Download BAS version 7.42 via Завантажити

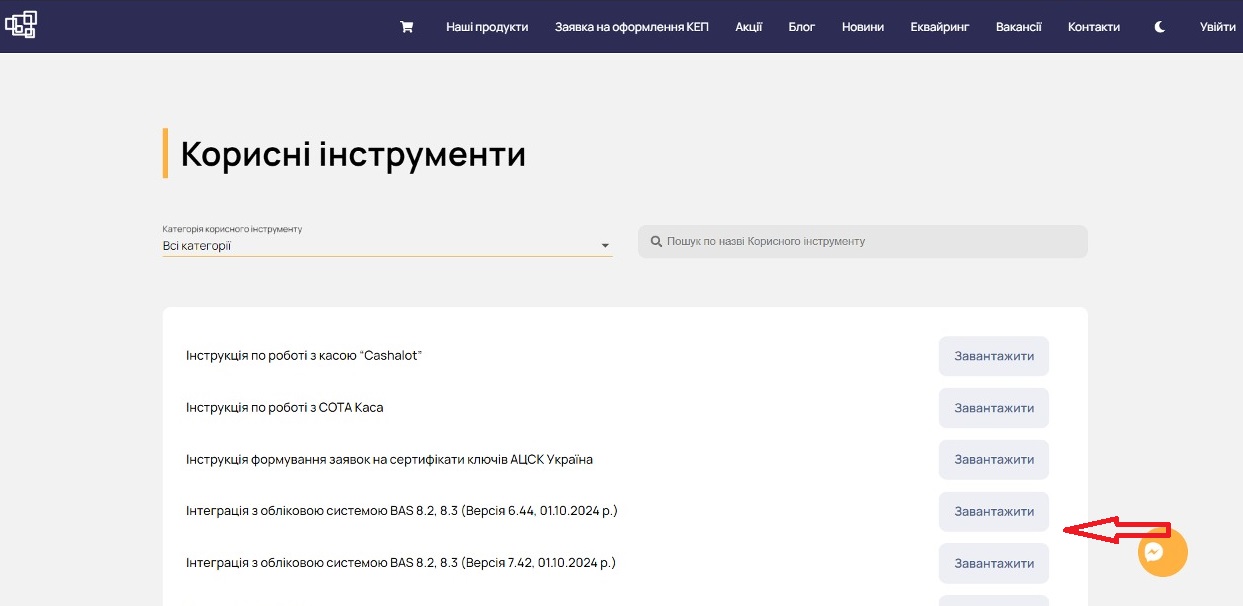click(x=994, y=563)
